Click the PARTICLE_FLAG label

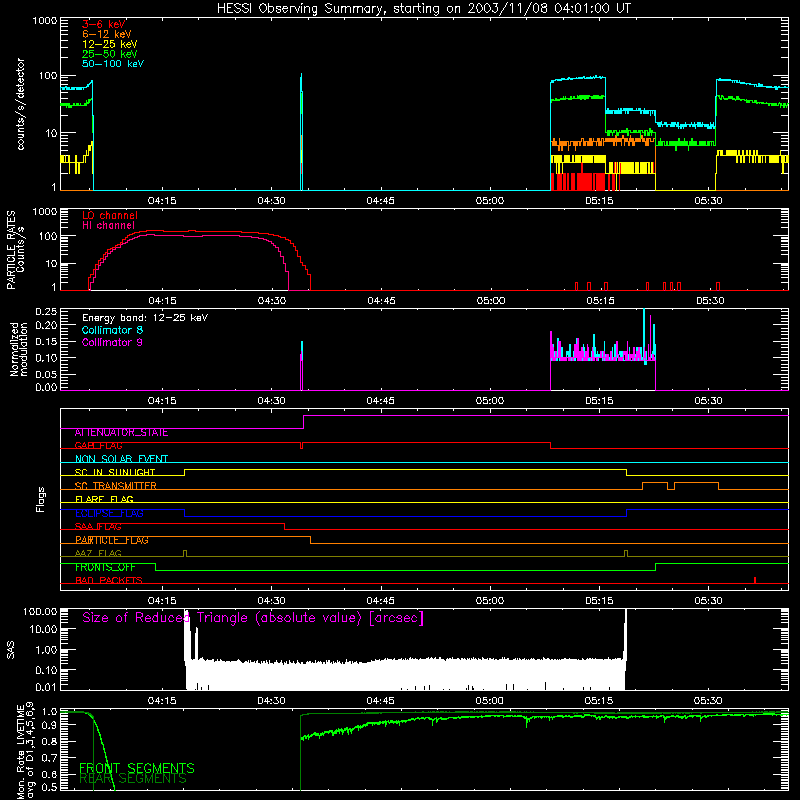112,540
